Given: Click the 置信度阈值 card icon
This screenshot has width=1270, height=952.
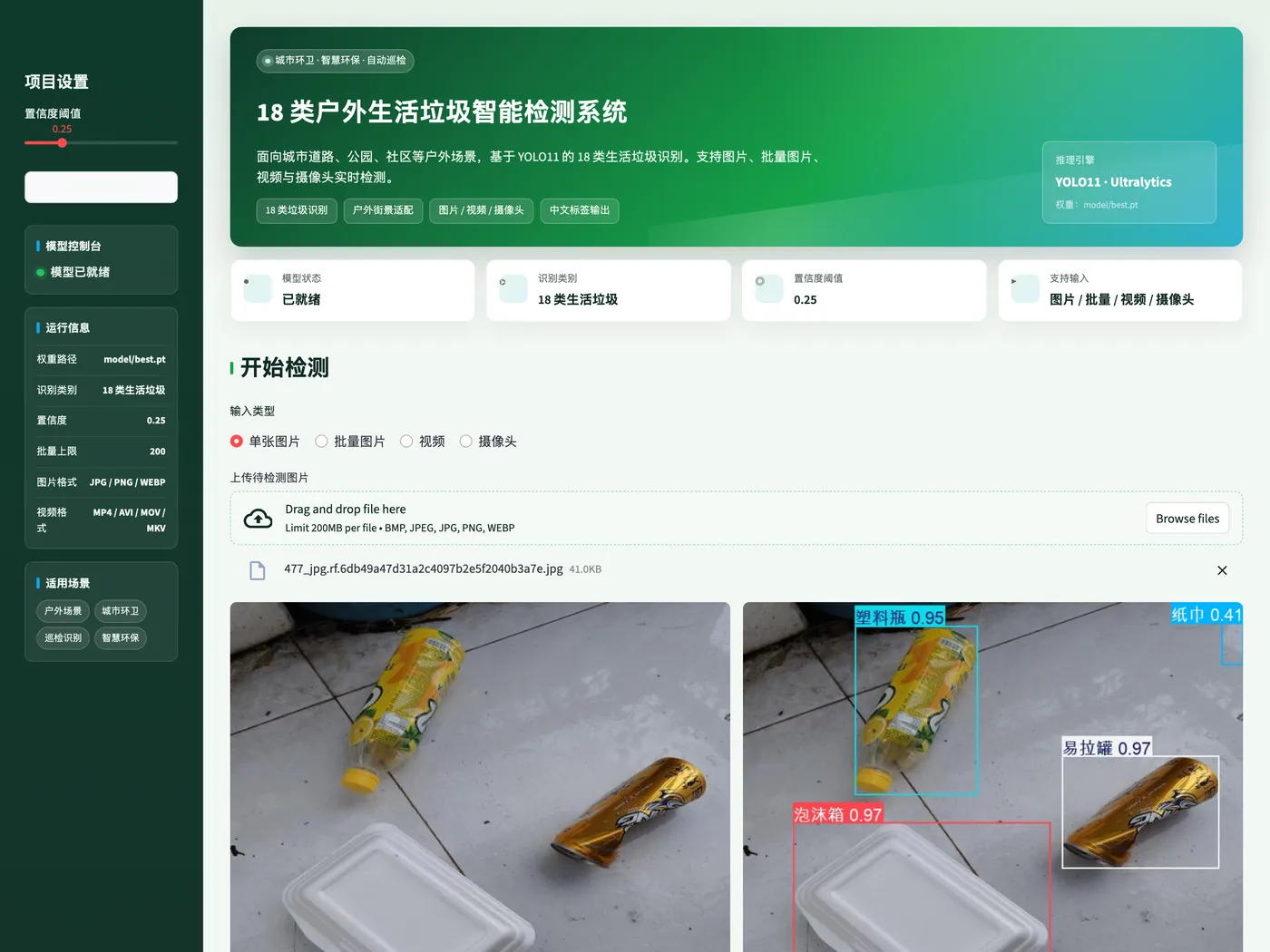Looking at the screenshot, I should tap(769, 288).
